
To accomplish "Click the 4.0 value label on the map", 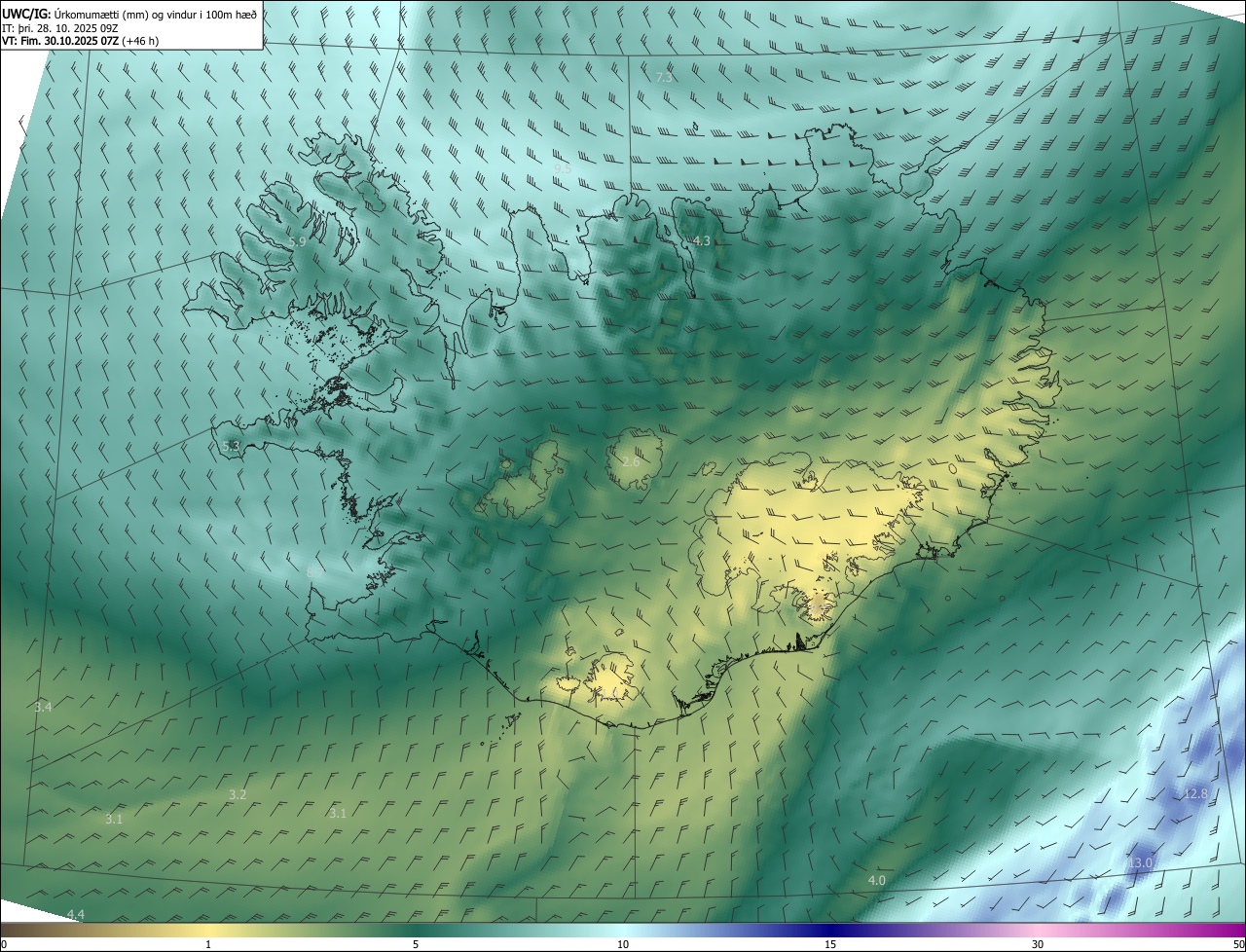I will 876,880.
